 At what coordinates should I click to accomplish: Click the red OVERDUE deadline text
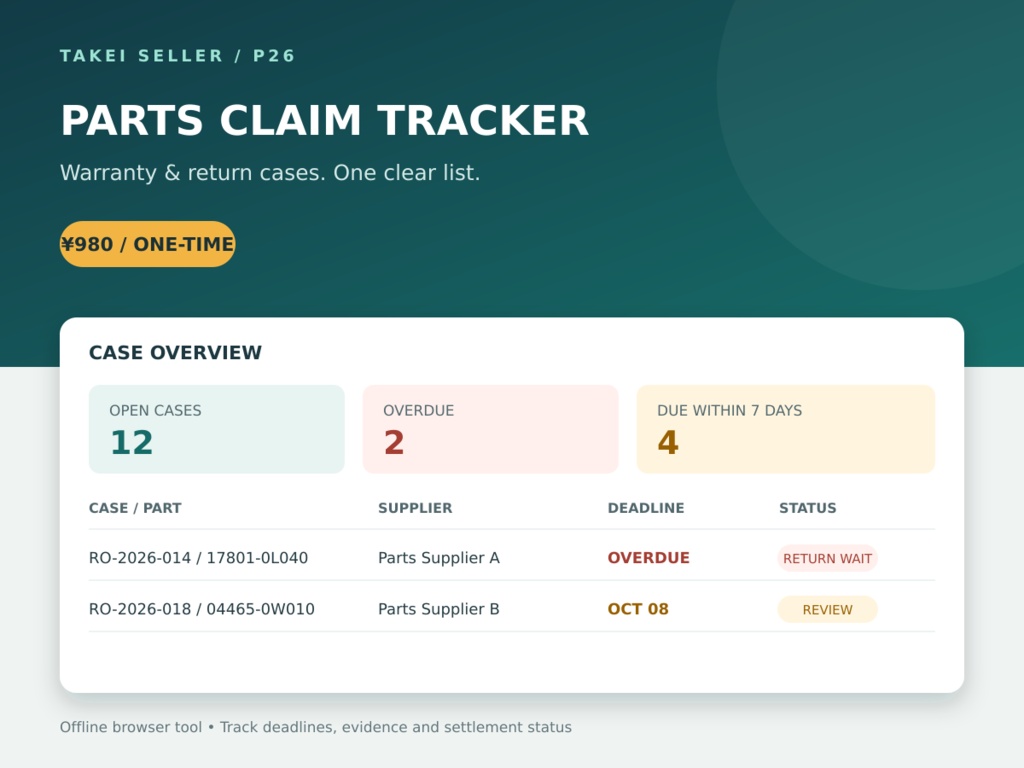click(648, 558)
